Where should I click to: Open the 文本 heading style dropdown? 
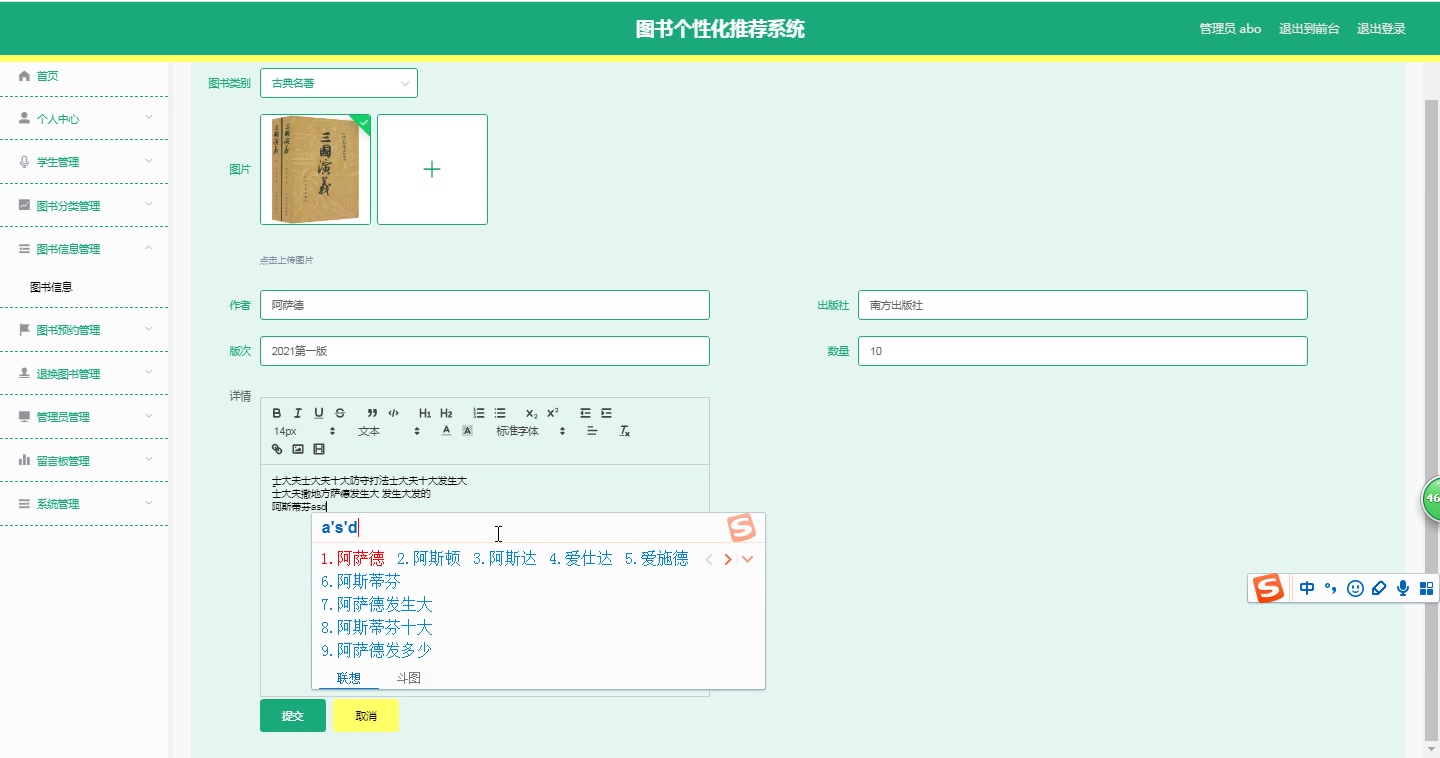[389, 431]
